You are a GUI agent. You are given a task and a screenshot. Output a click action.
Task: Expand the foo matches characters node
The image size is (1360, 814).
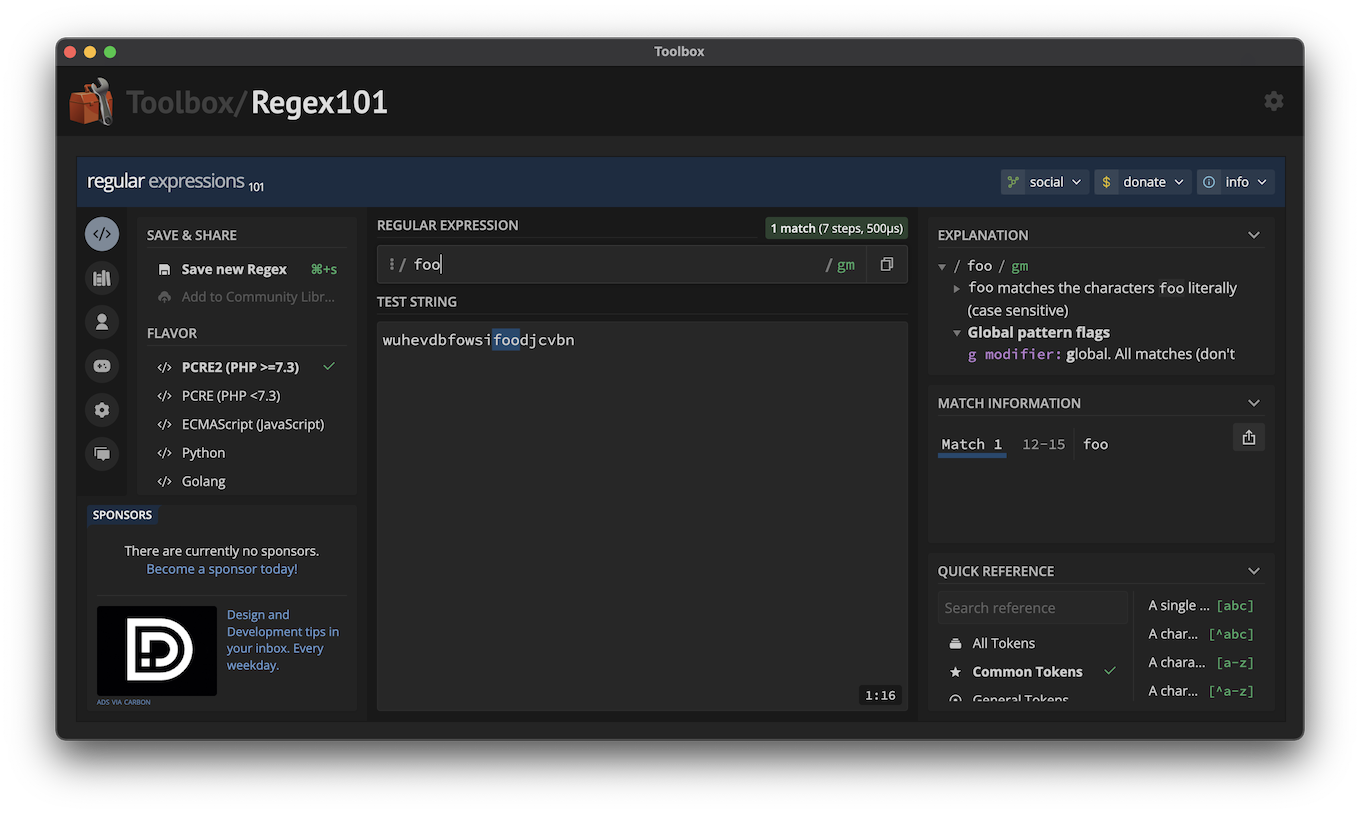click(957, 288)
